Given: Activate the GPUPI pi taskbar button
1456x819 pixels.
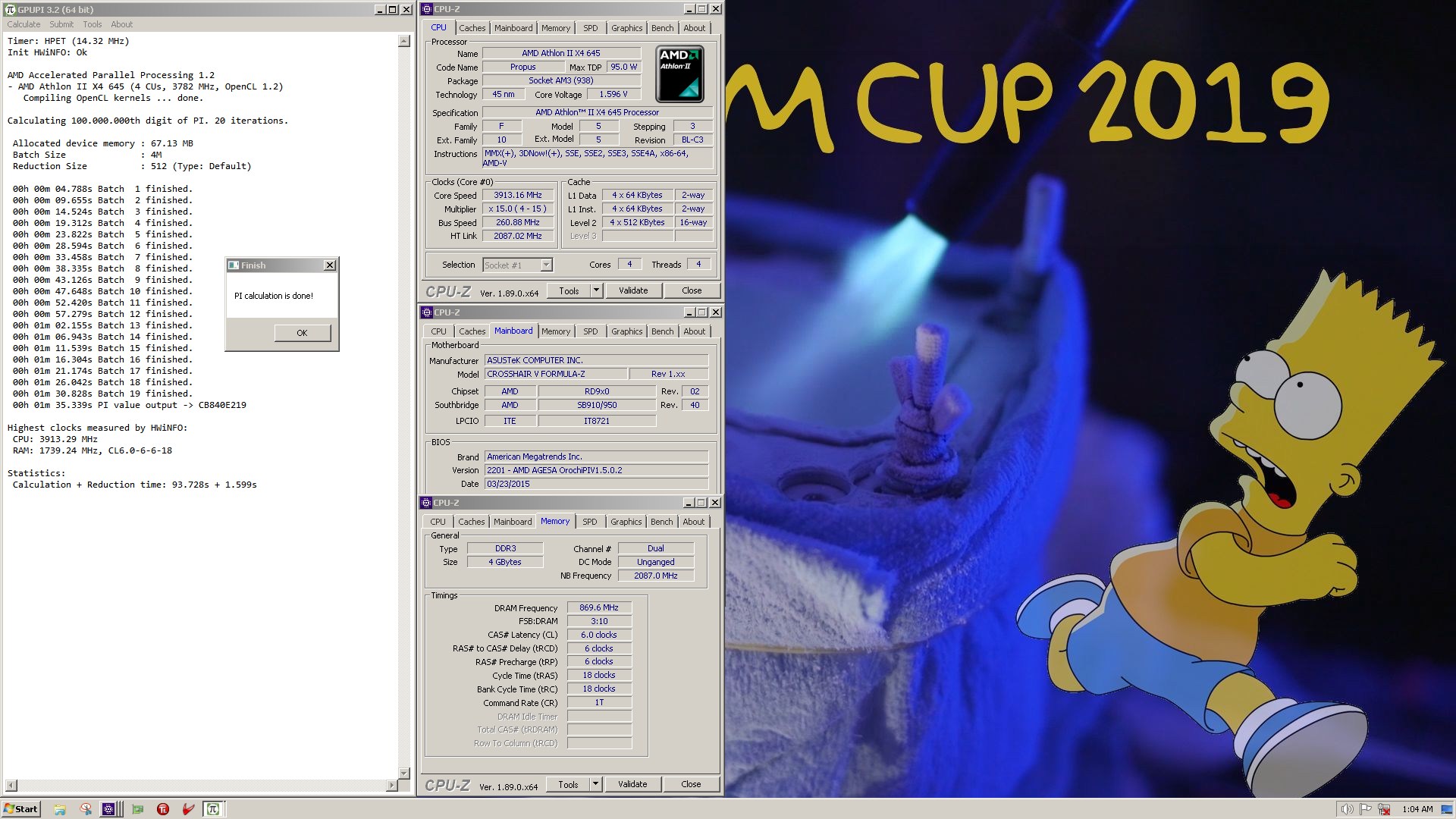Looking at the screenshot, I should [213, 809].
